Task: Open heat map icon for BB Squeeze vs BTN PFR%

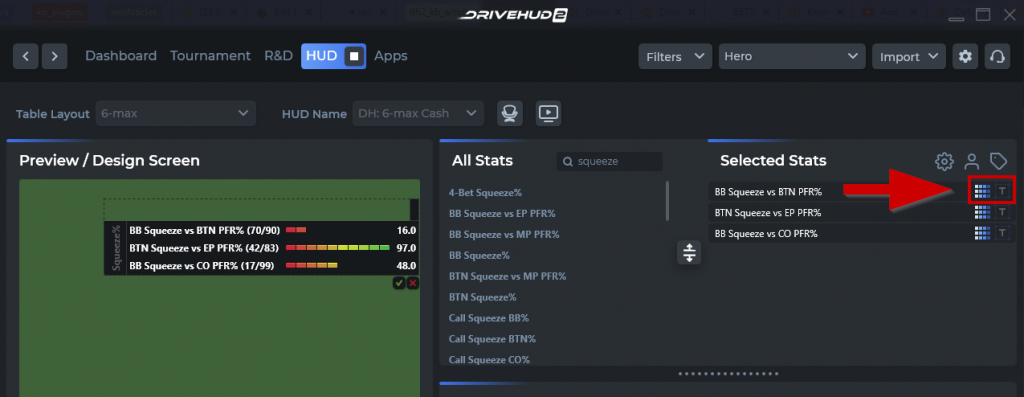Action: 982,191
